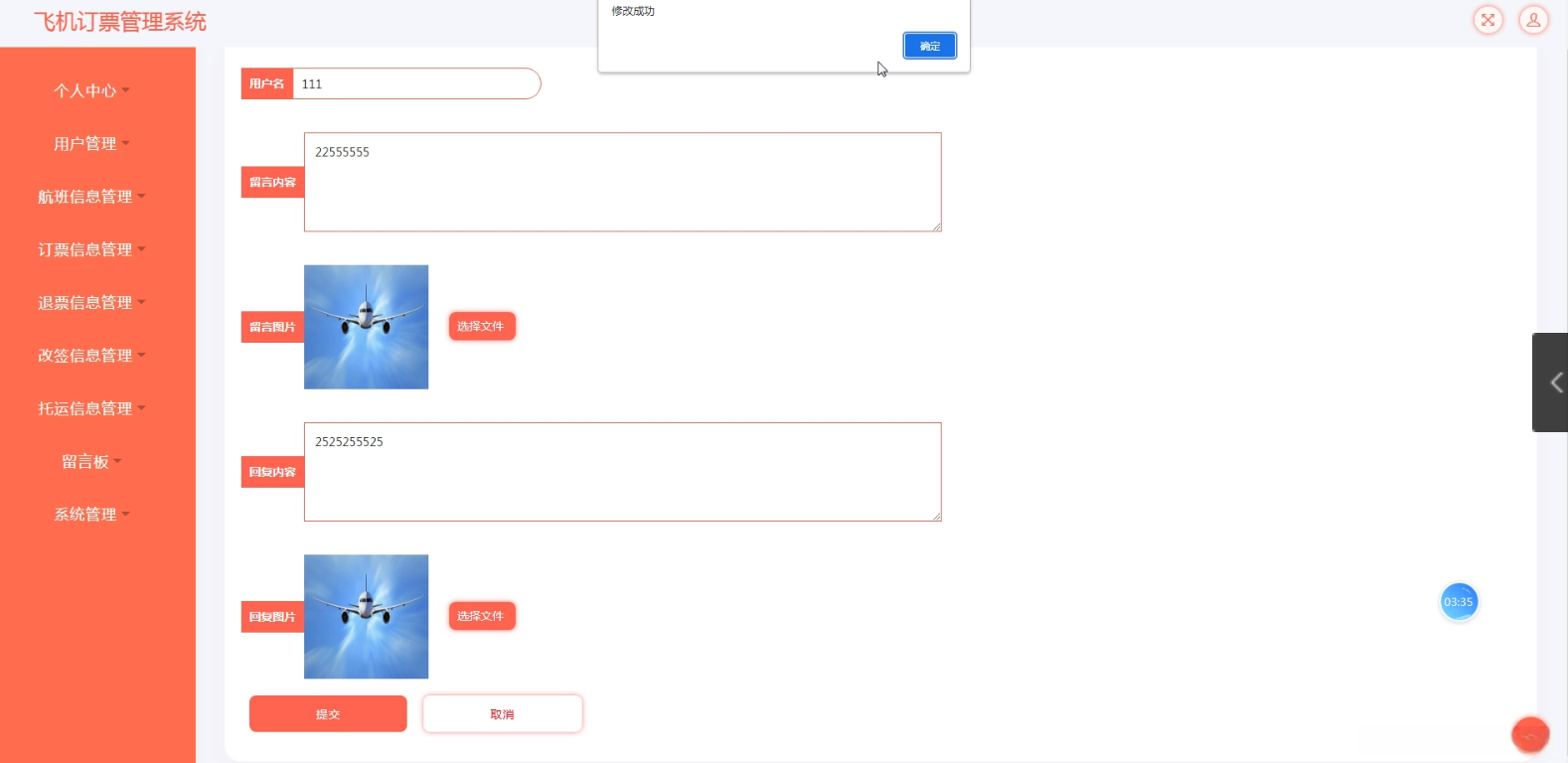
Task: Expand the 个人中心 menu
Action: pyautogui.click(x=91, y=91)
